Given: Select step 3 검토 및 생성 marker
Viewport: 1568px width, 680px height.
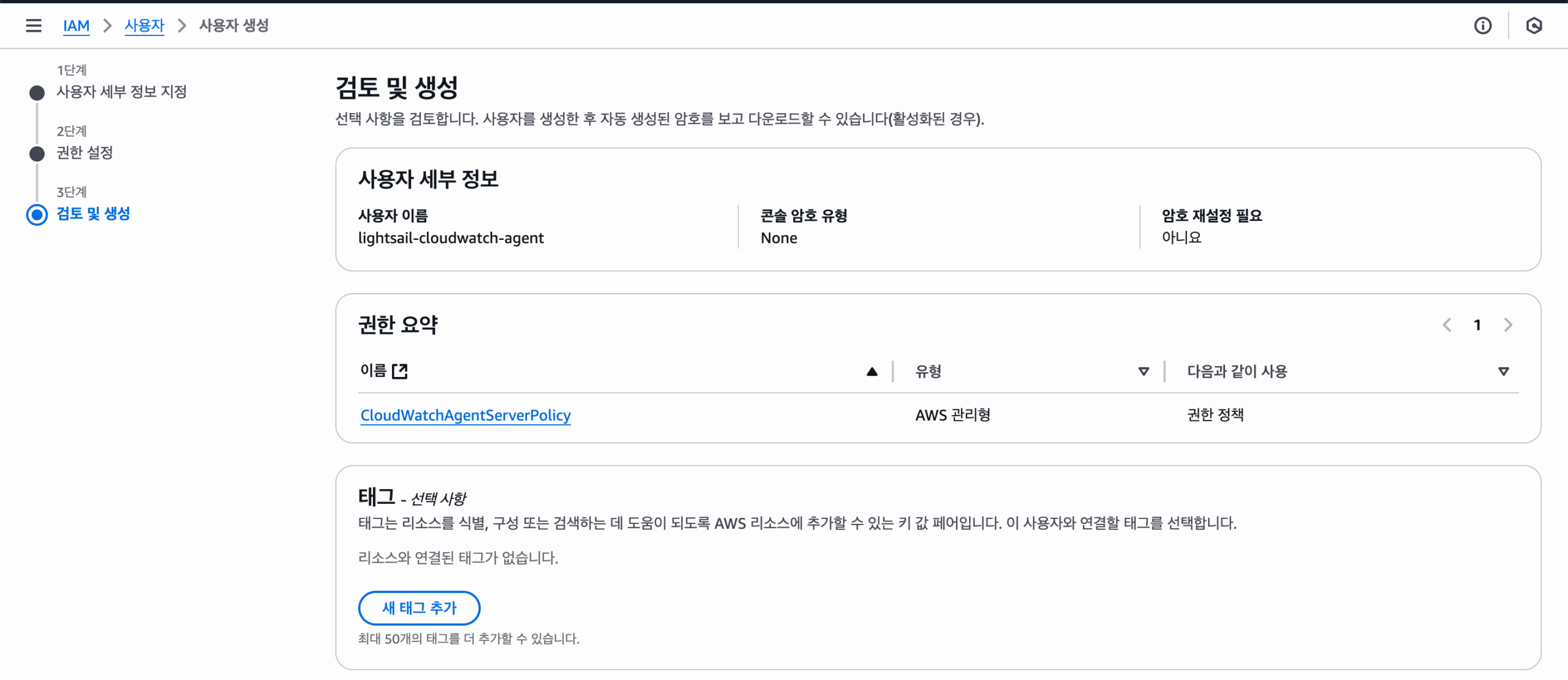Looking at the screenshot, I should point(37,215).
